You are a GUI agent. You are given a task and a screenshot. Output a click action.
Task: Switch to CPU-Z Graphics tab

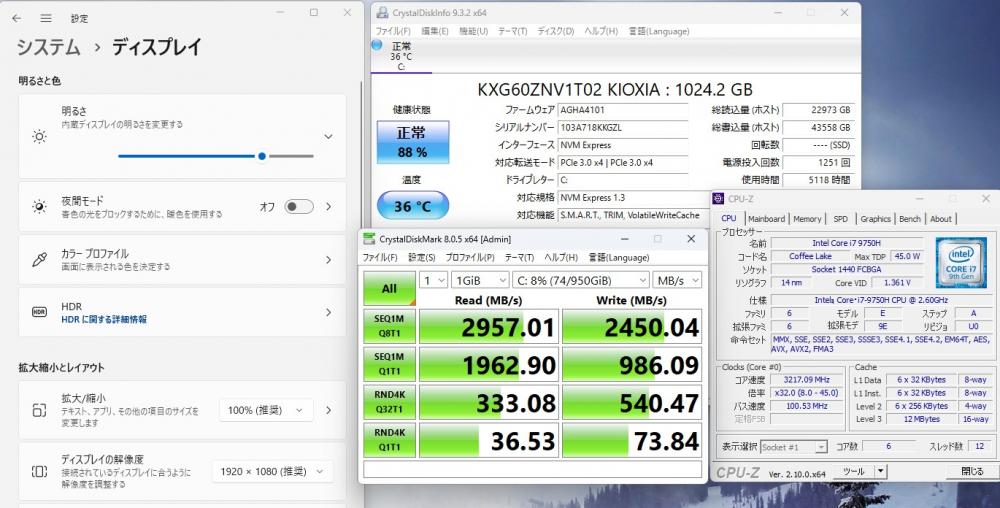(x=875, y=219)
